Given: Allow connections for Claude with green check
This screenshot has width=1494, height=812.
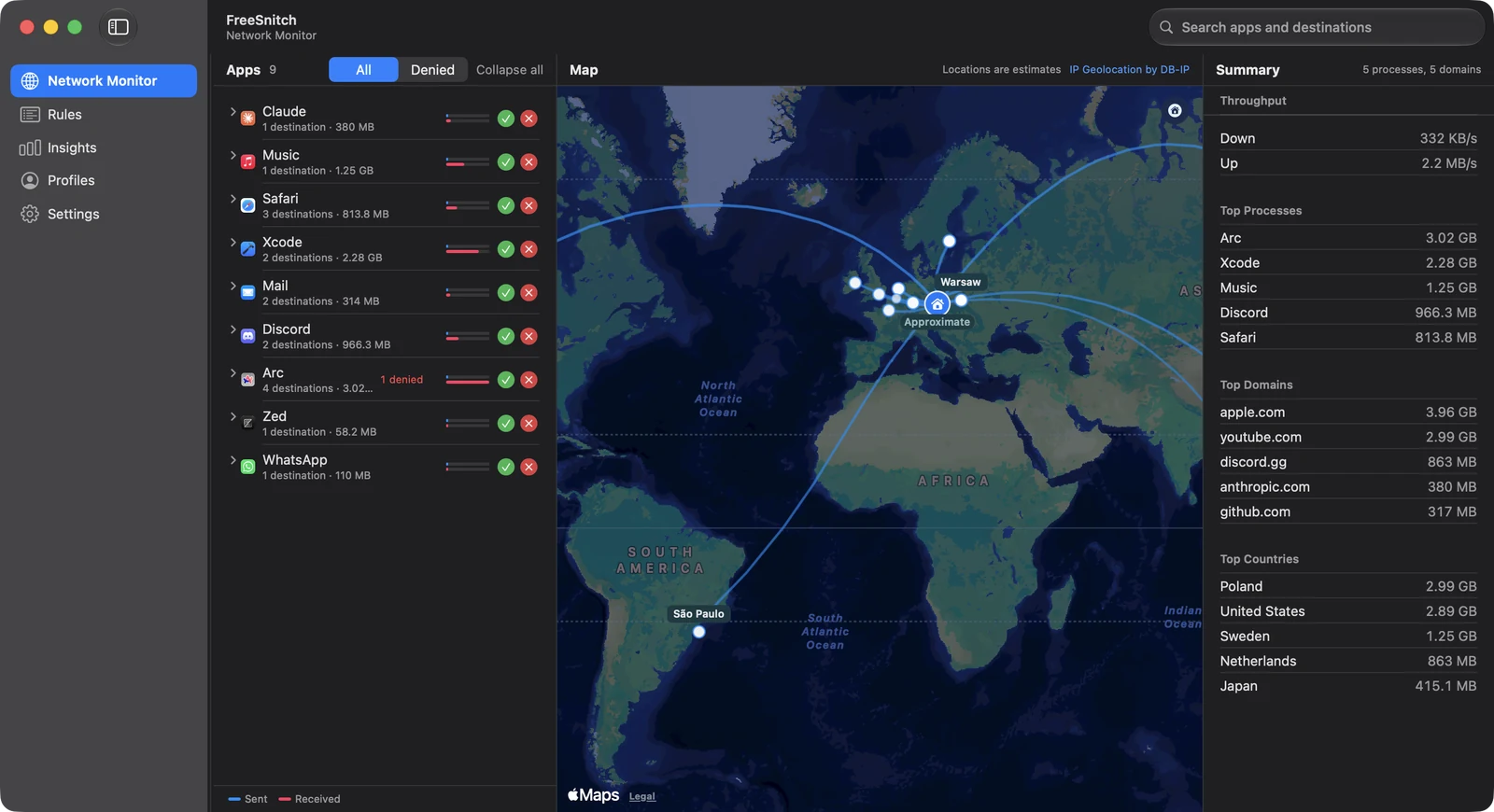Looking at the screenshot, I should pos(505,119).
